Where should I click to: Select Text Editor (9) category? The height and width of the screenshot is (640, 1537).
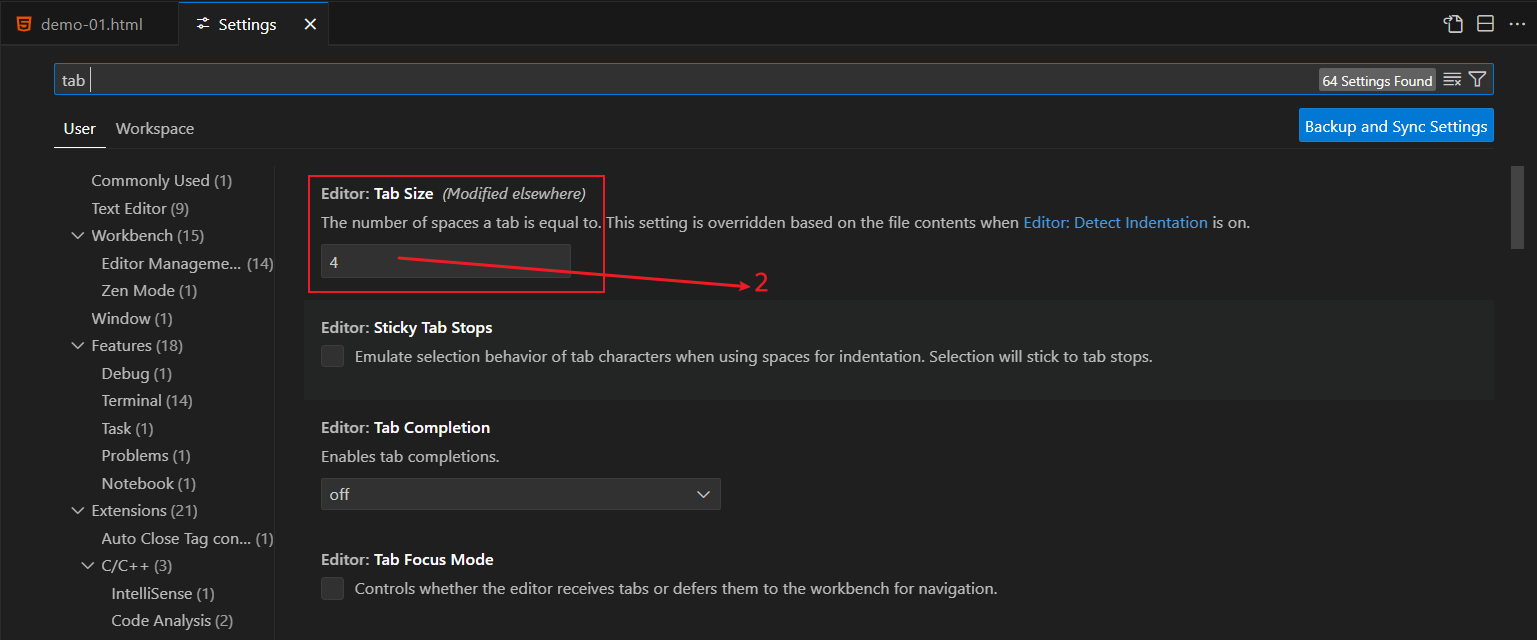point(140,209)
